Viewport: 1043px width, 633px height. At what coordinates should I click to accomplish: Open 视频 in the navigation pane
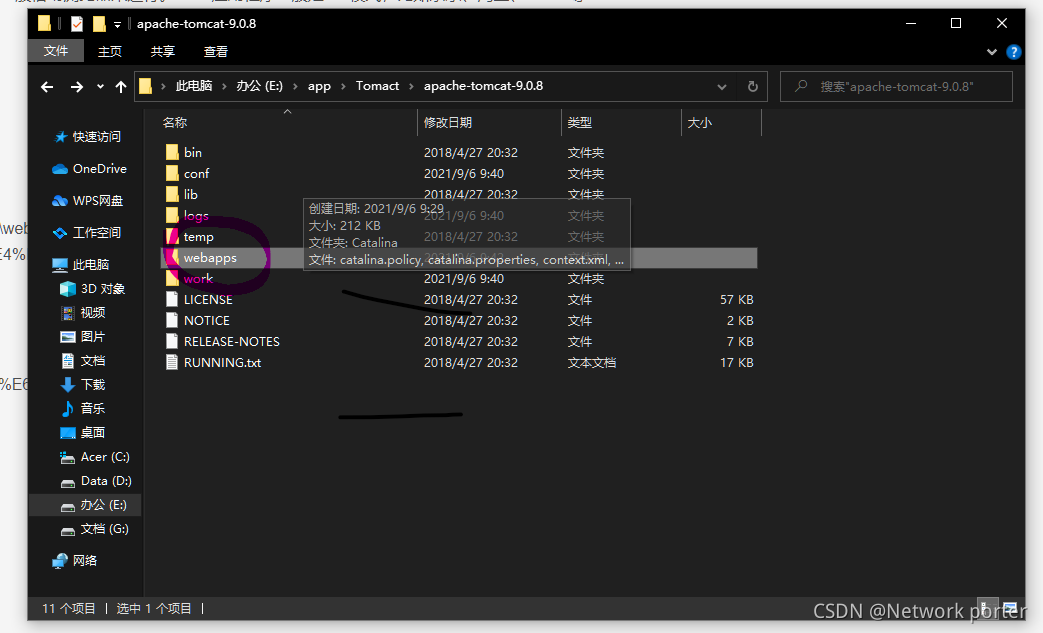[92, 313]
